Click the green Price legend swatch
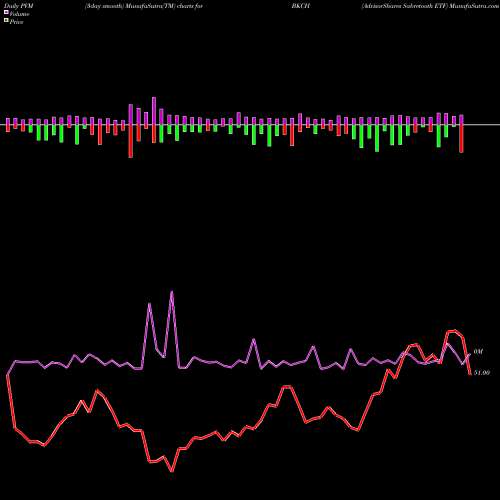Screen dimensions: 500x500 tap(6, 21)
